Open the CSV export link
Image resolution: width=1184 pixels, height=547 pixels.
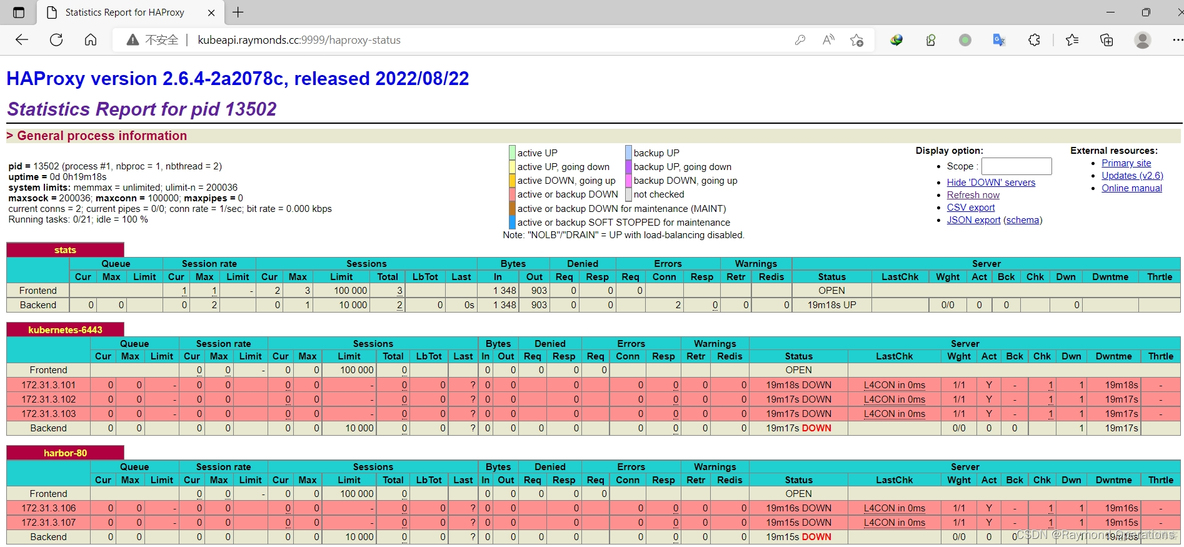click(x=970, y=207)
